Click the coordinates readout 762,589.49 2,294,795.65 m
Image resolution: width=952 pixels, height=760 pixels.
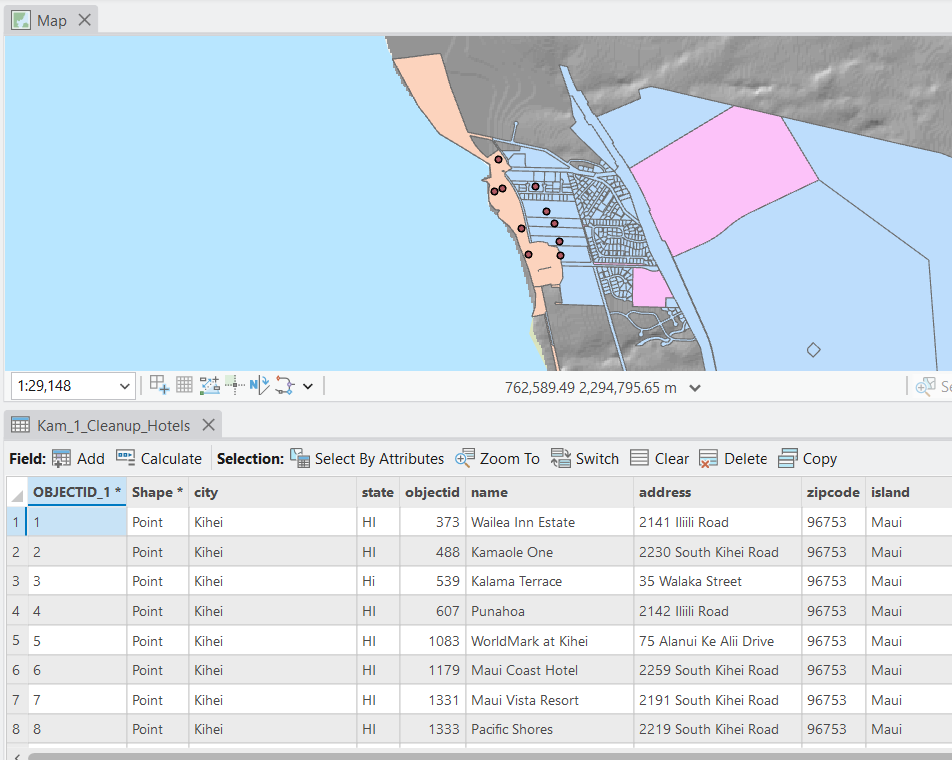tap(590, 388)
